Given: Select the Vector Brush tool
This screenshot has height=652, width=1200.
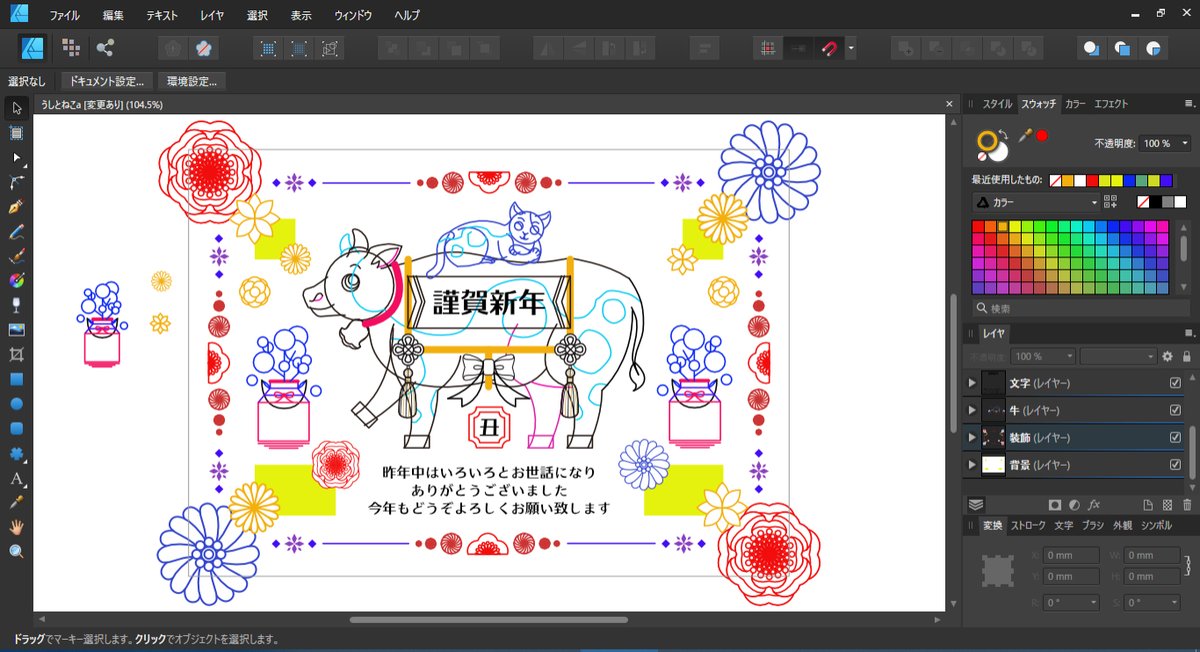Looking at the screenshot, I should click(x=16, y=256).
